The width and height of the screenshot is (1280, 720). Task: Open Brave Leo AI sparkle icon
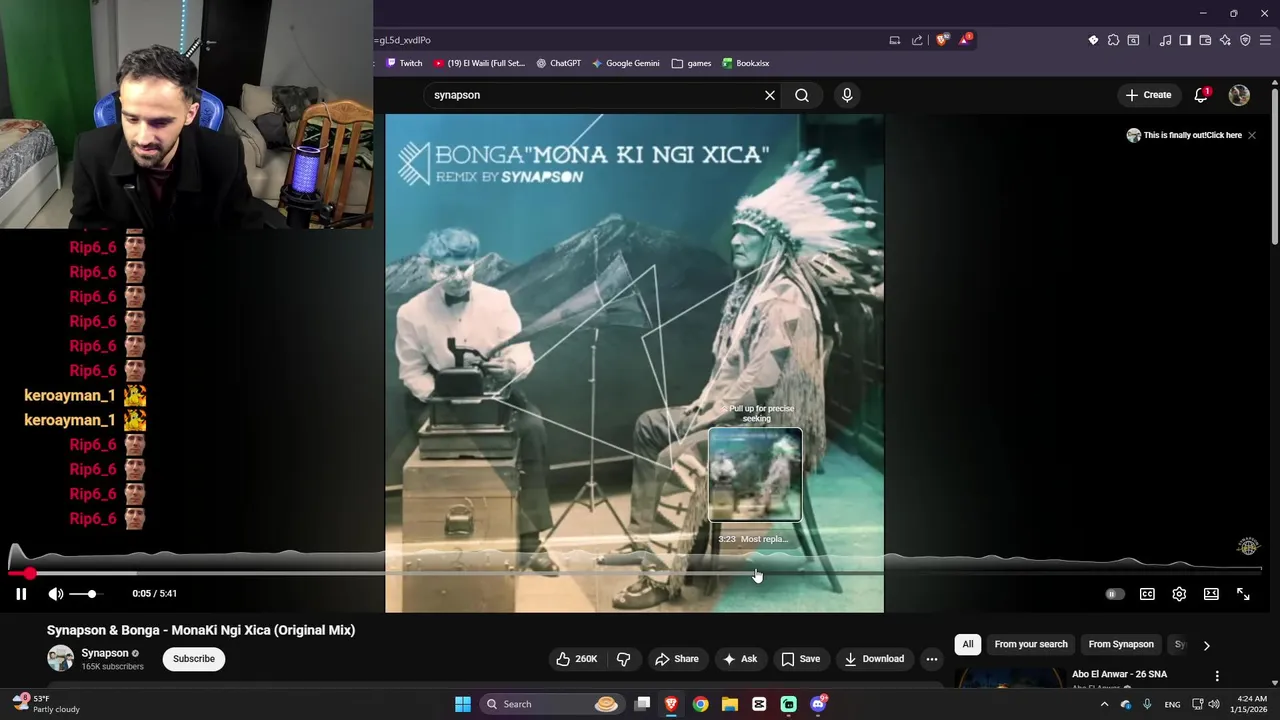pyautogui.click(x=1225, y=40)
